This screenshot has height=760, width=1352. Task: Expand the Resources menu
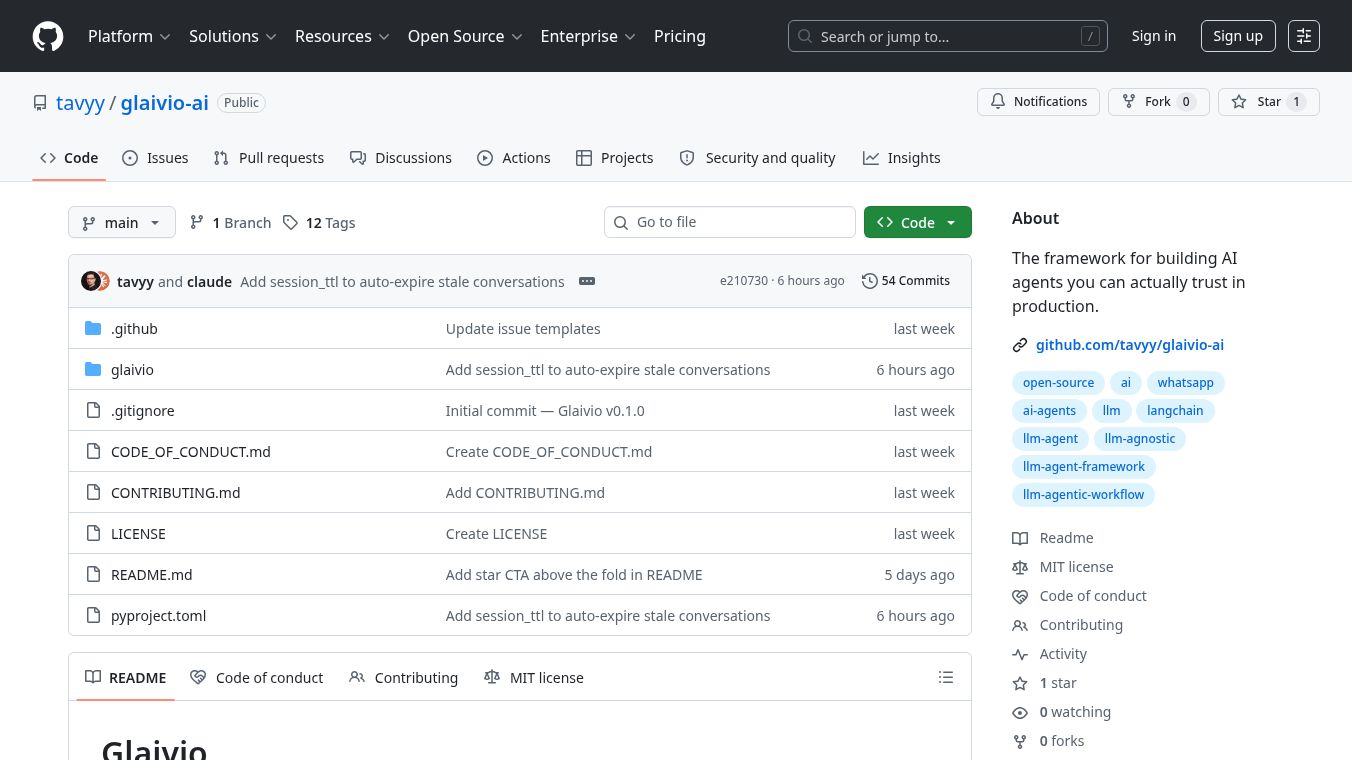[x=342, y=36]
